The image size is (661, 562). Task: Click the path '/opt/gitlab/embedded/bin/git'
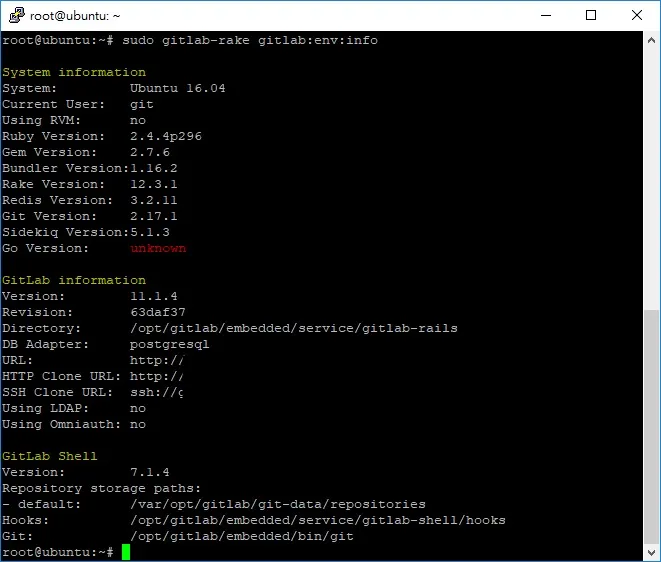pos(242,537)
